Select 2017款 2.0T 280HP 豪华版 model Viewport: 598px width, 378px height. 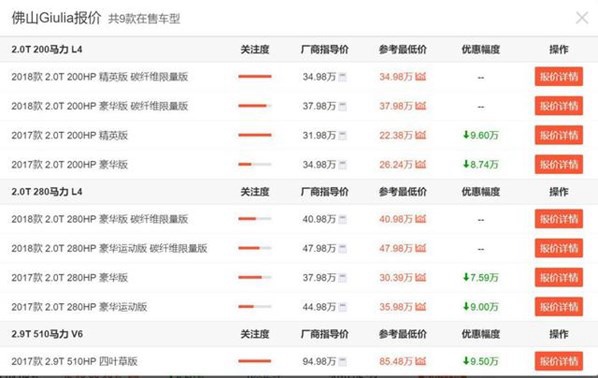pos(69,278)
